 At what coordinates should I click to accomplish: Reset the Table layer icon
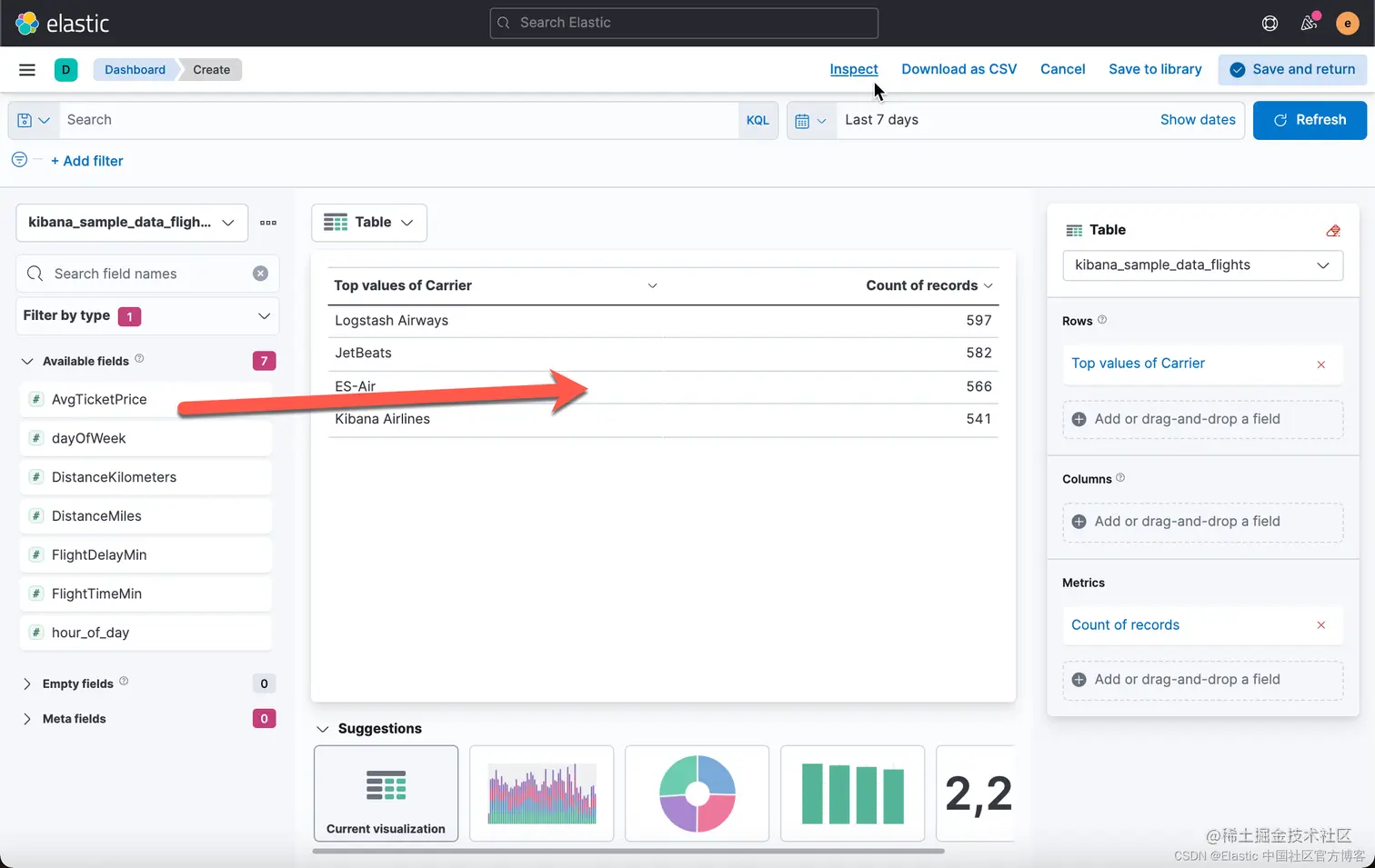1333,231
